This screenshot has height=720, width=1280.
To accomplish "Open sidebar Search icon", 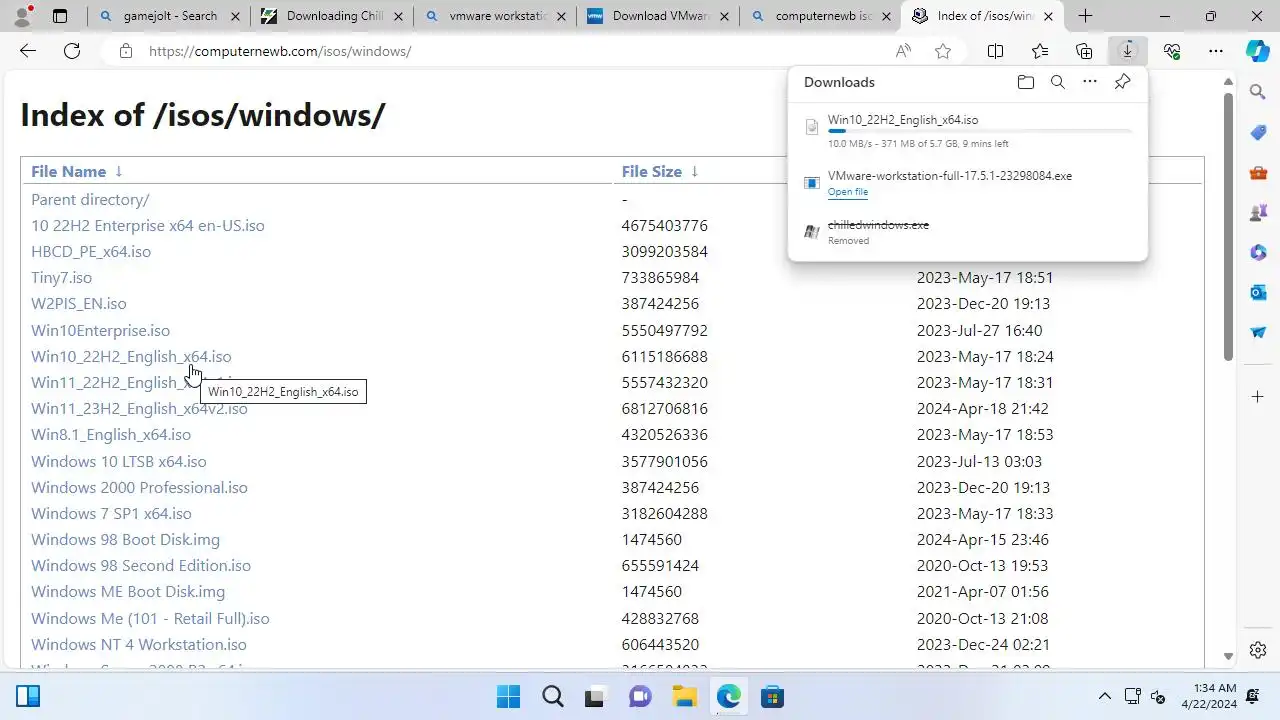I will point(1258,92).
